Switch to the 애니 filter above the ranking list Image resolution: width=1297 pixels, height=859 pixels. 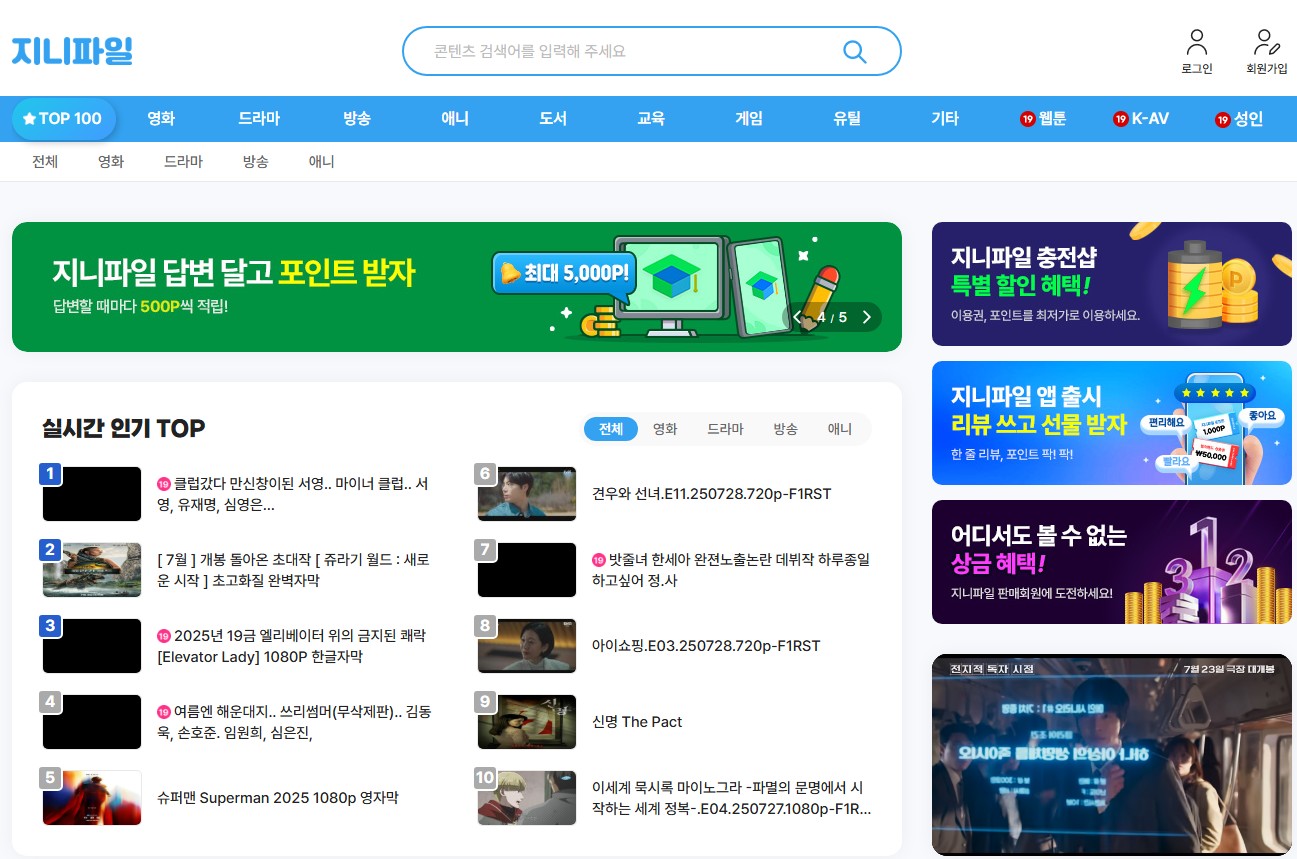click(840, 428)
